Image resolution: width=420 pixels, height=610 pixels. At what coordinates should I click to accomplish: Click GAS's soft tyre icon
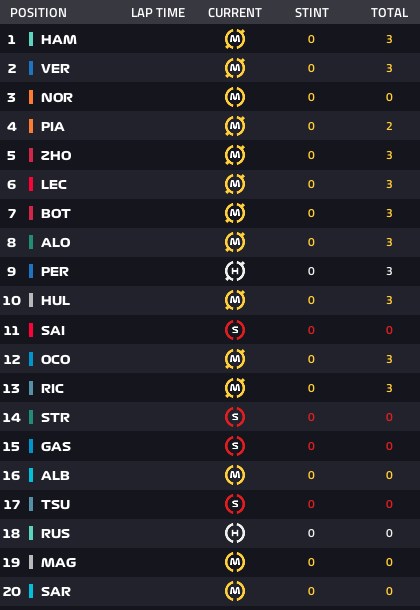coord(235,446)
